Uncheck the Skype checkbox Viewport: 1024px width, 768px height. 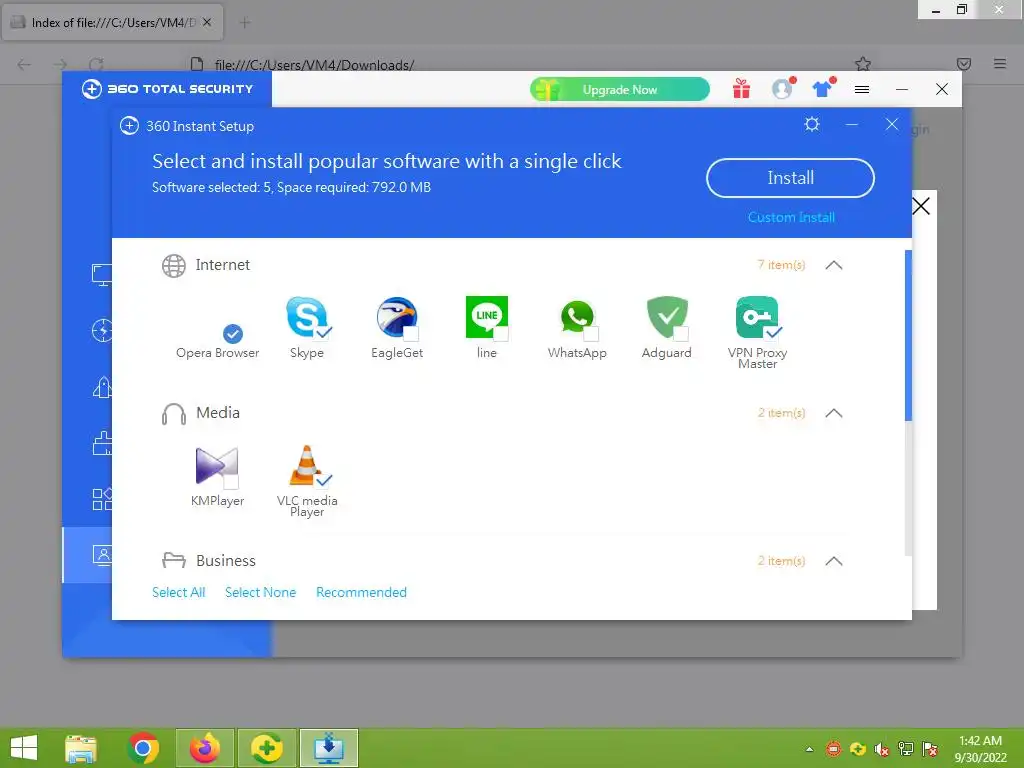322,333
